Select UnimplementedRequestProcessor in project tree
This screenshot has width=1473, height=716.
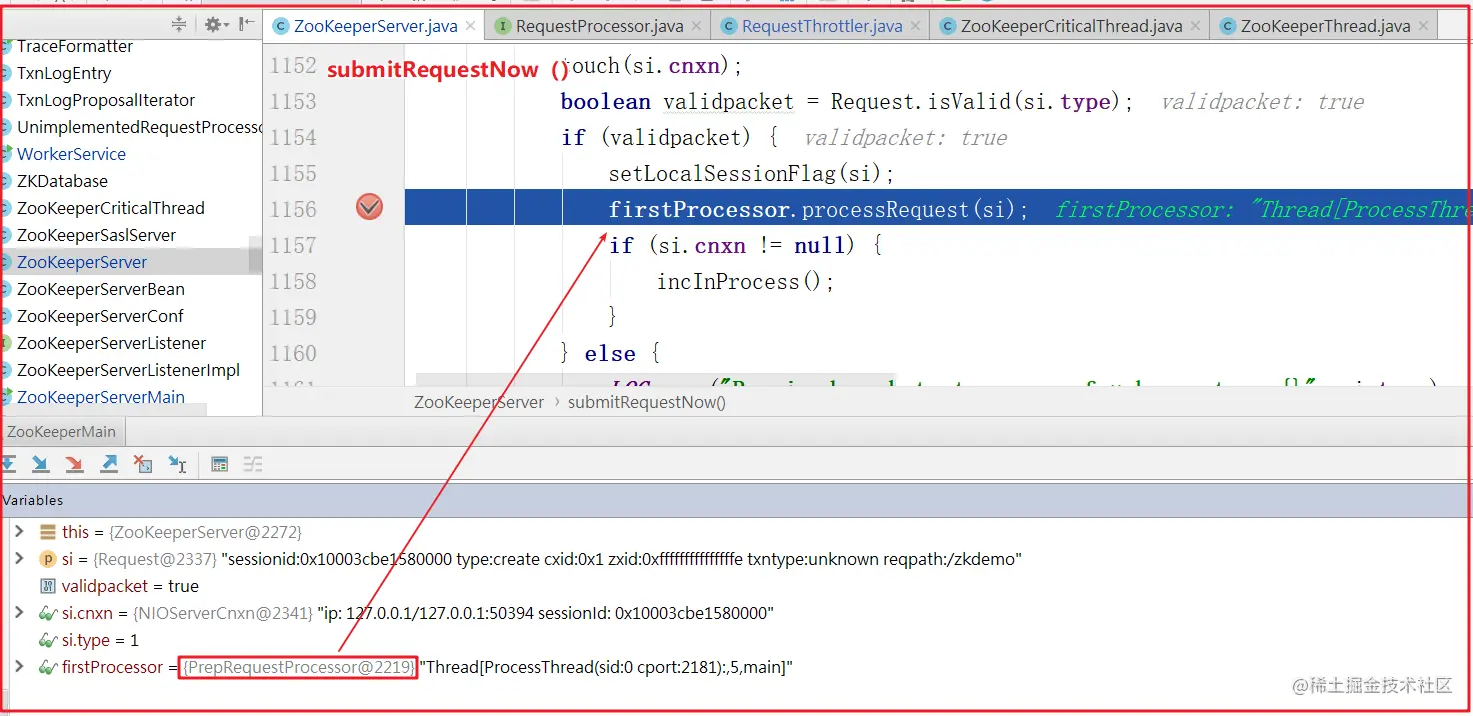(138, 127)
